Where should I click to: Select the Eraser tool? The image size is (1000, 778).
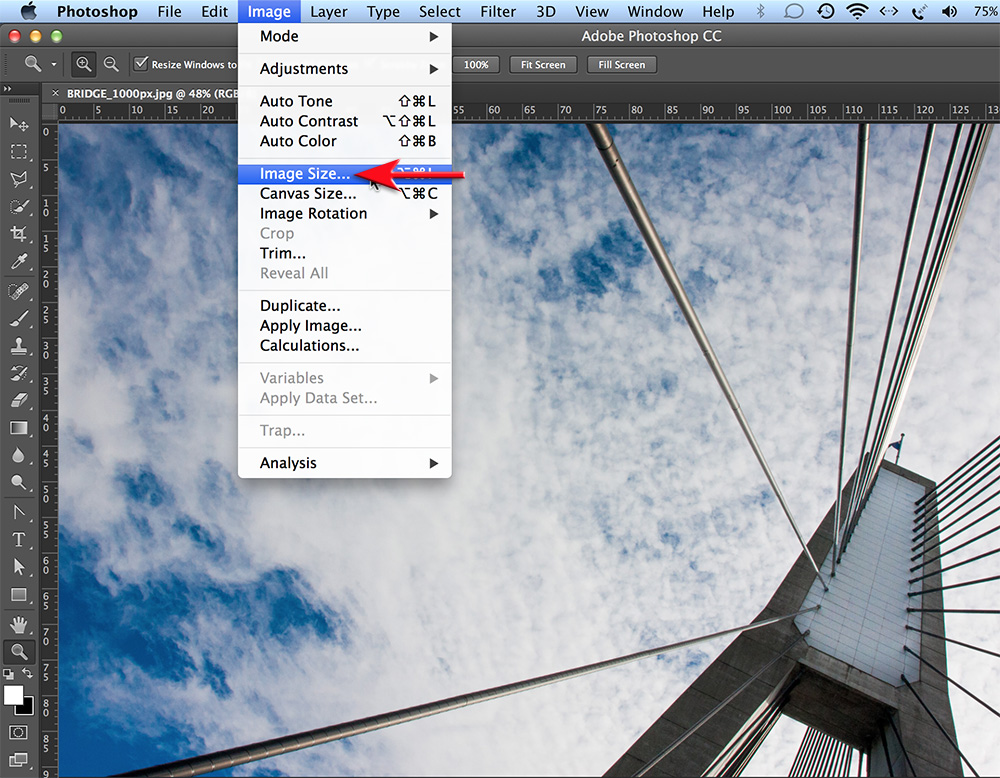click(x=20, y=399)
